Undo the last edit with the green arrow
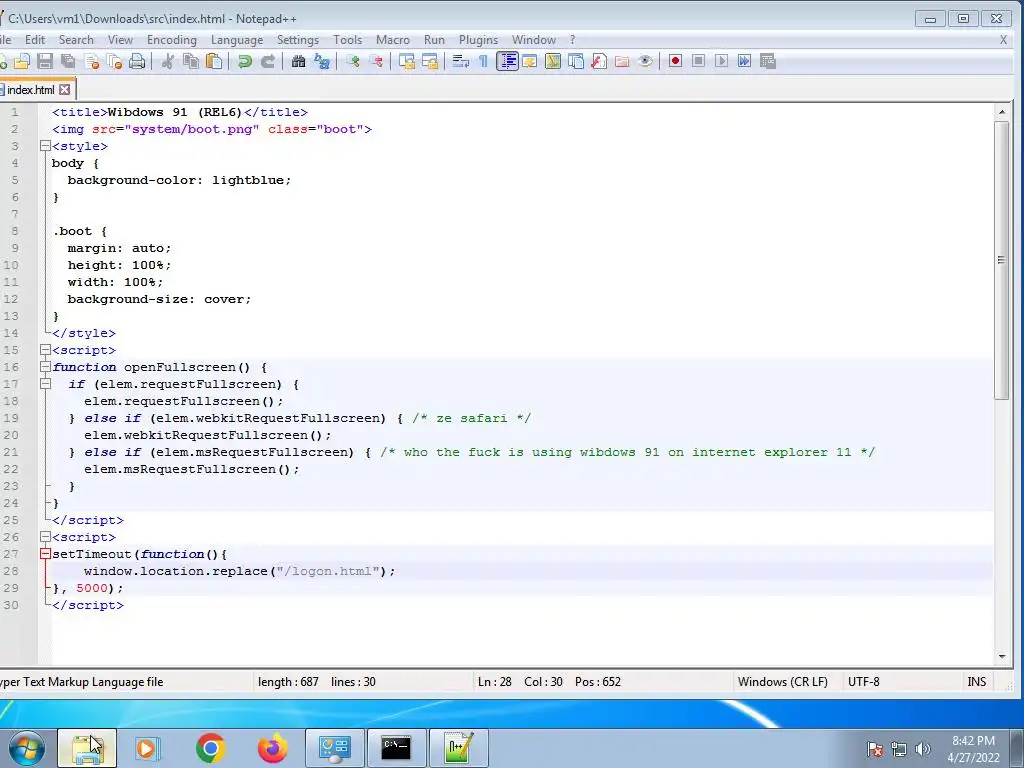This screenshot has width=1024, height=768. click(x=245, y=61)
